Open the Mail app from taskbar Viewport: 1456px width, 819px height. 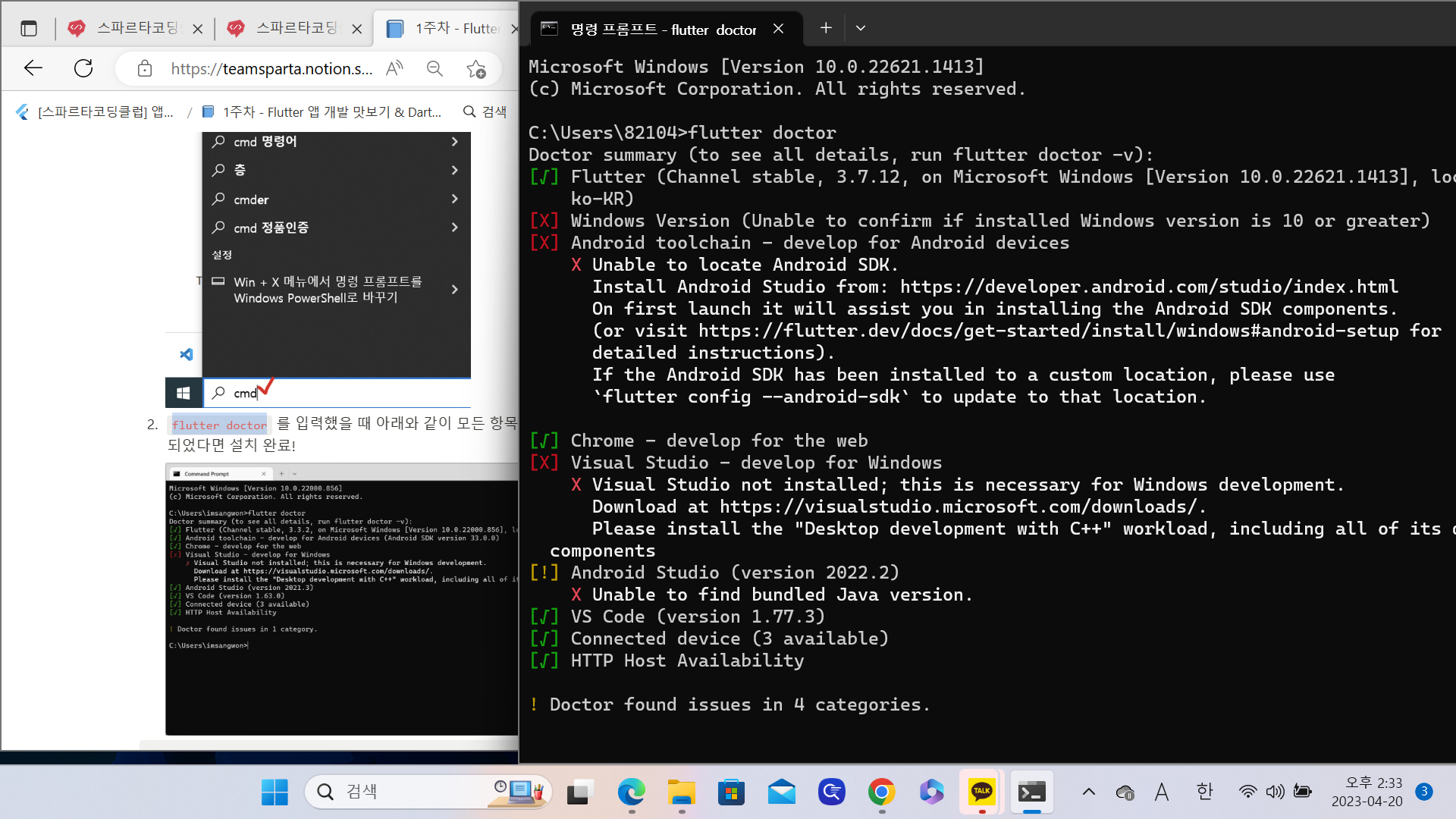pyautogui.click(x=781, y=792)
